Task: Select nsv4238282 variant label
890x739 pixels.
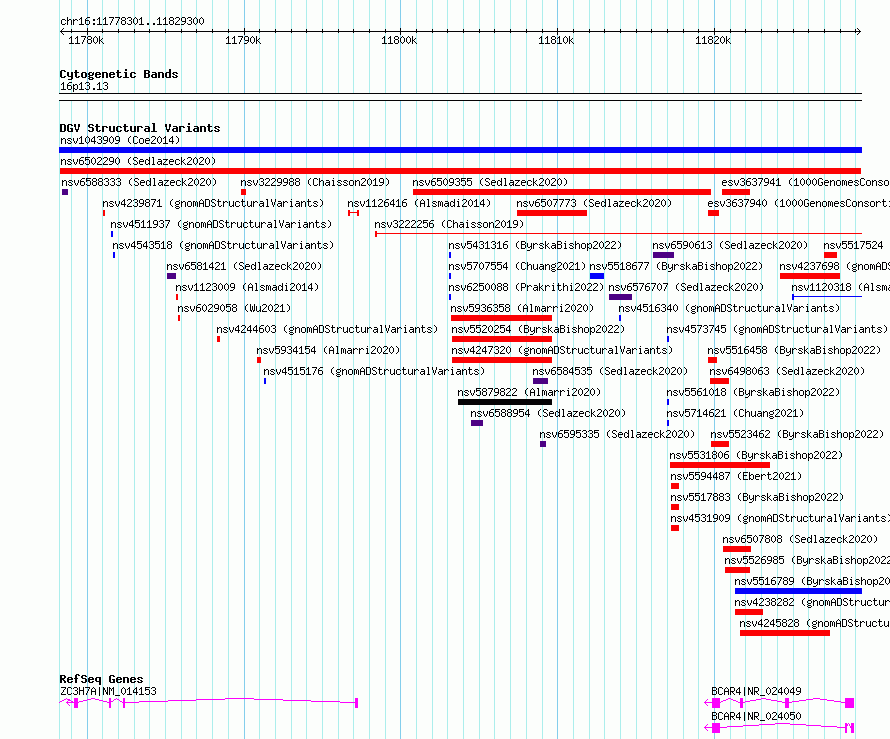Action: click(x=812, y=602)
